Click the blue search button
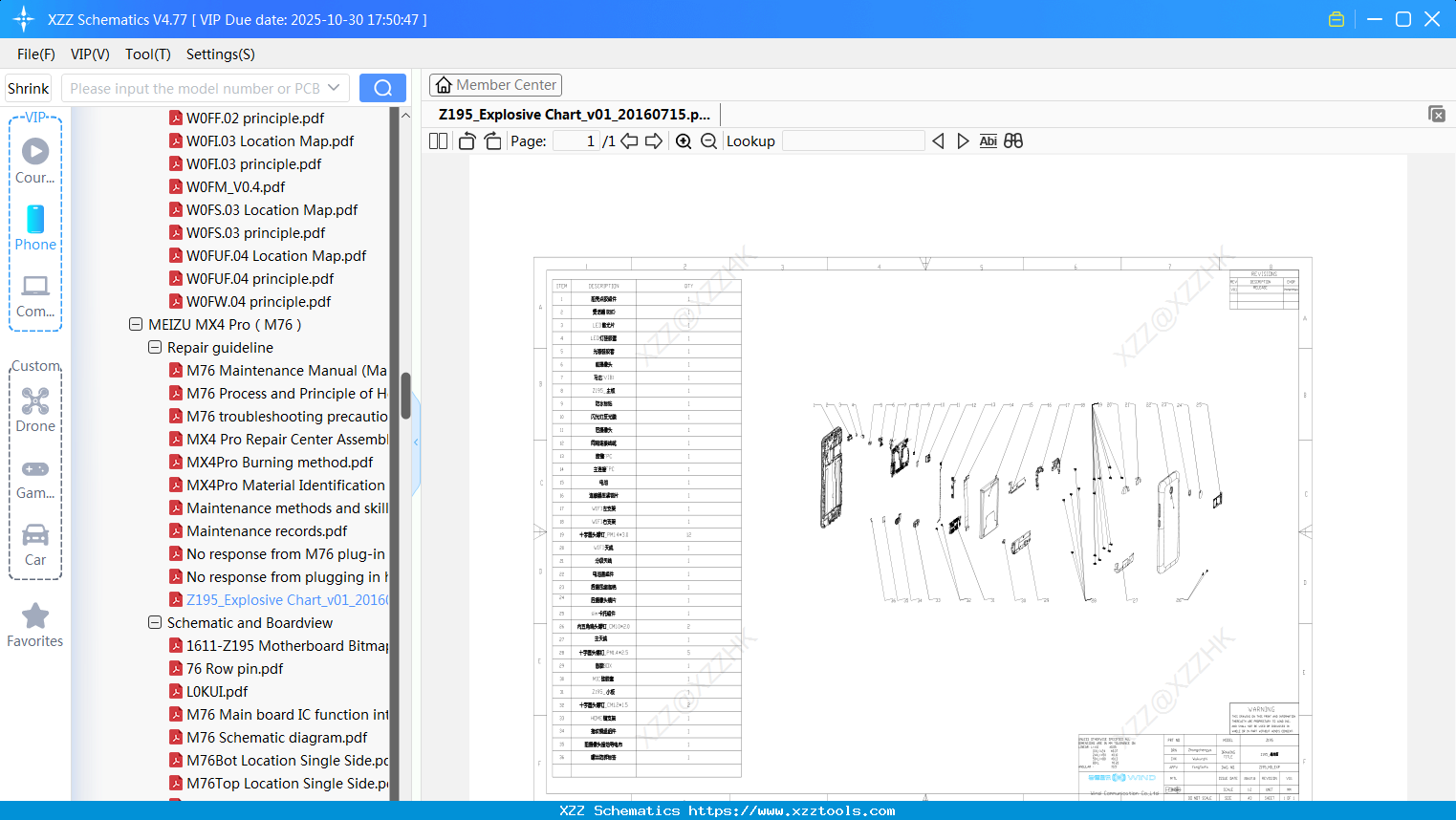The width and height of the screenshot is (1456, 820). (382, 88)
